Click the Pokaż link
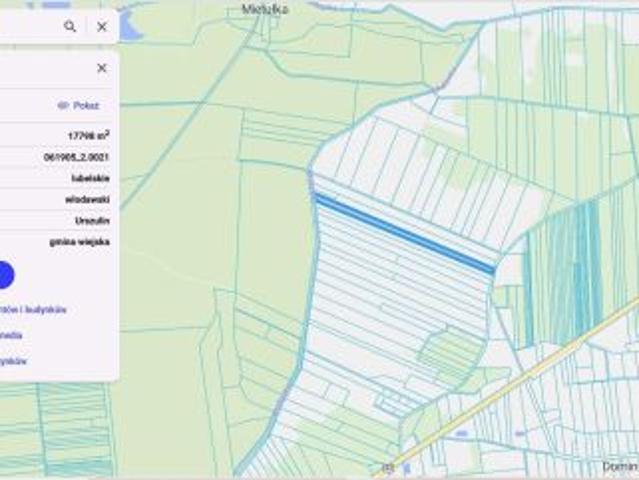The height and width of the screenshot is (480, 639). (86, 106)
